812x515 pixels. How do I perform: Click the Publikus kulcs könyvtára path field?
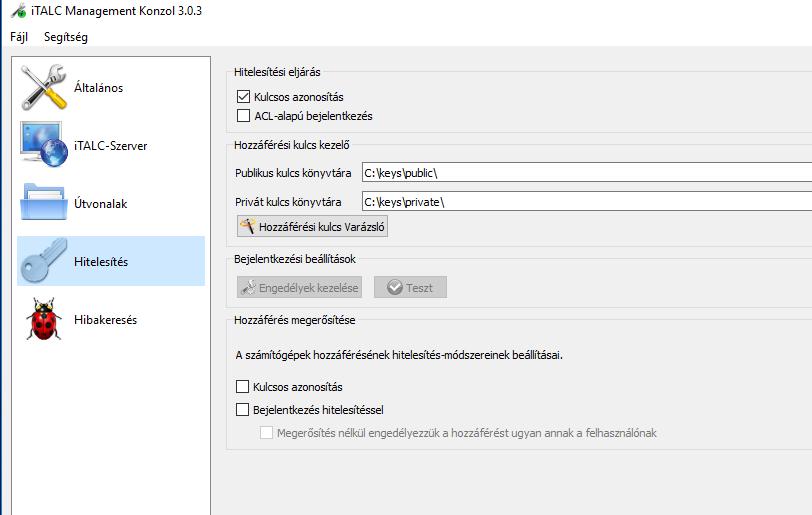[x=587, y=173]
